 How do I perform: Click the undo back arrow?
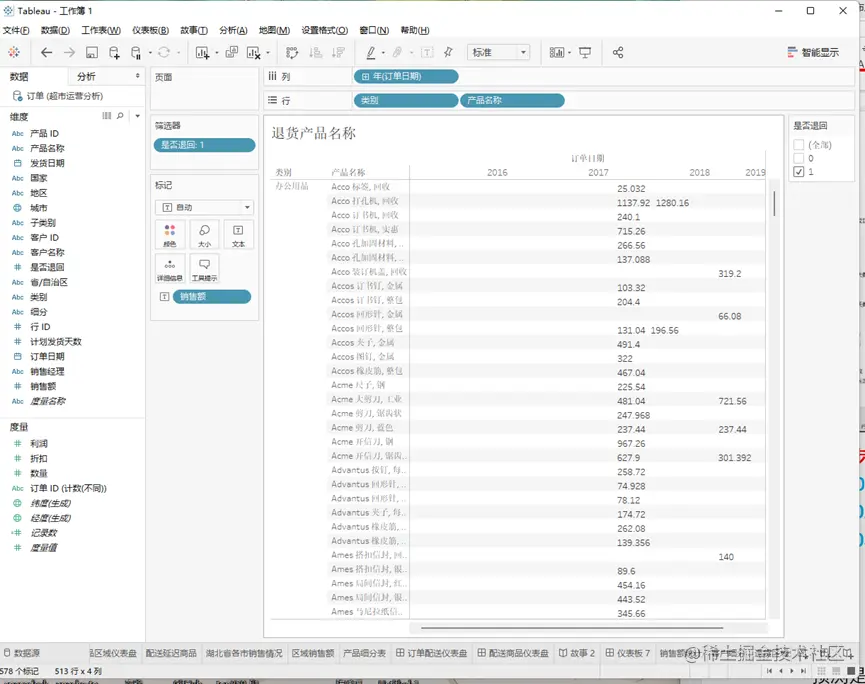point(46,52)
